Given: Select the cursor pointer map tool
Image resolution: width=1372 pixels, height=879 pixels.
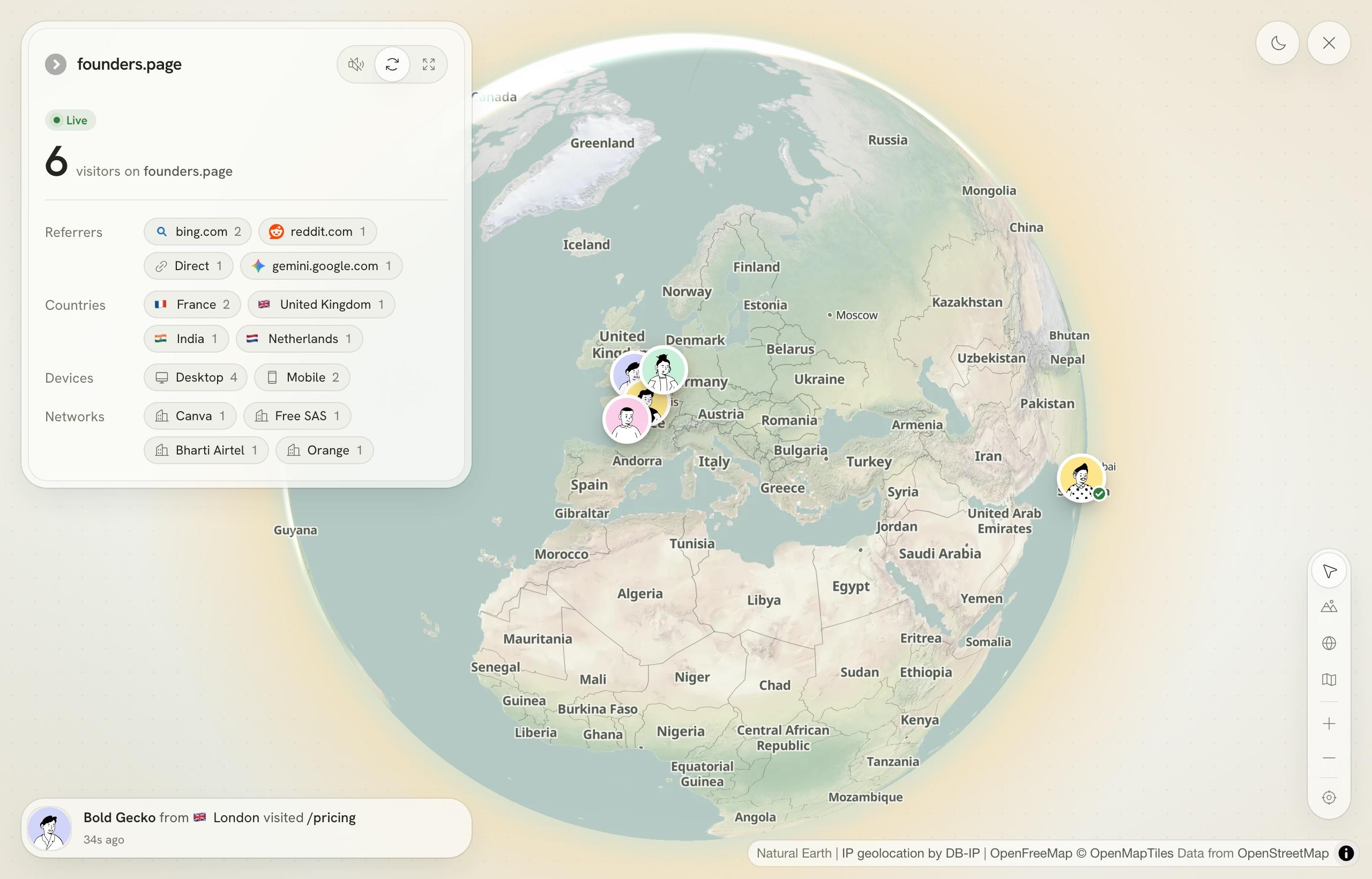Looking at the screenshot, I should pos(1329,570).
